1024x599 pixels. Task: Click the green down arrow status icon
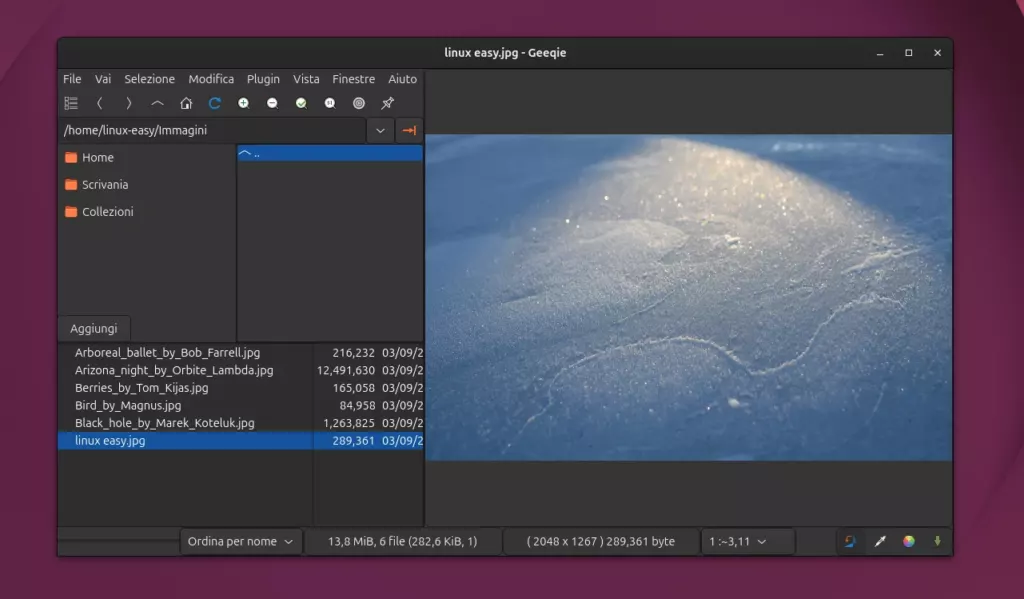coord(937,542)
